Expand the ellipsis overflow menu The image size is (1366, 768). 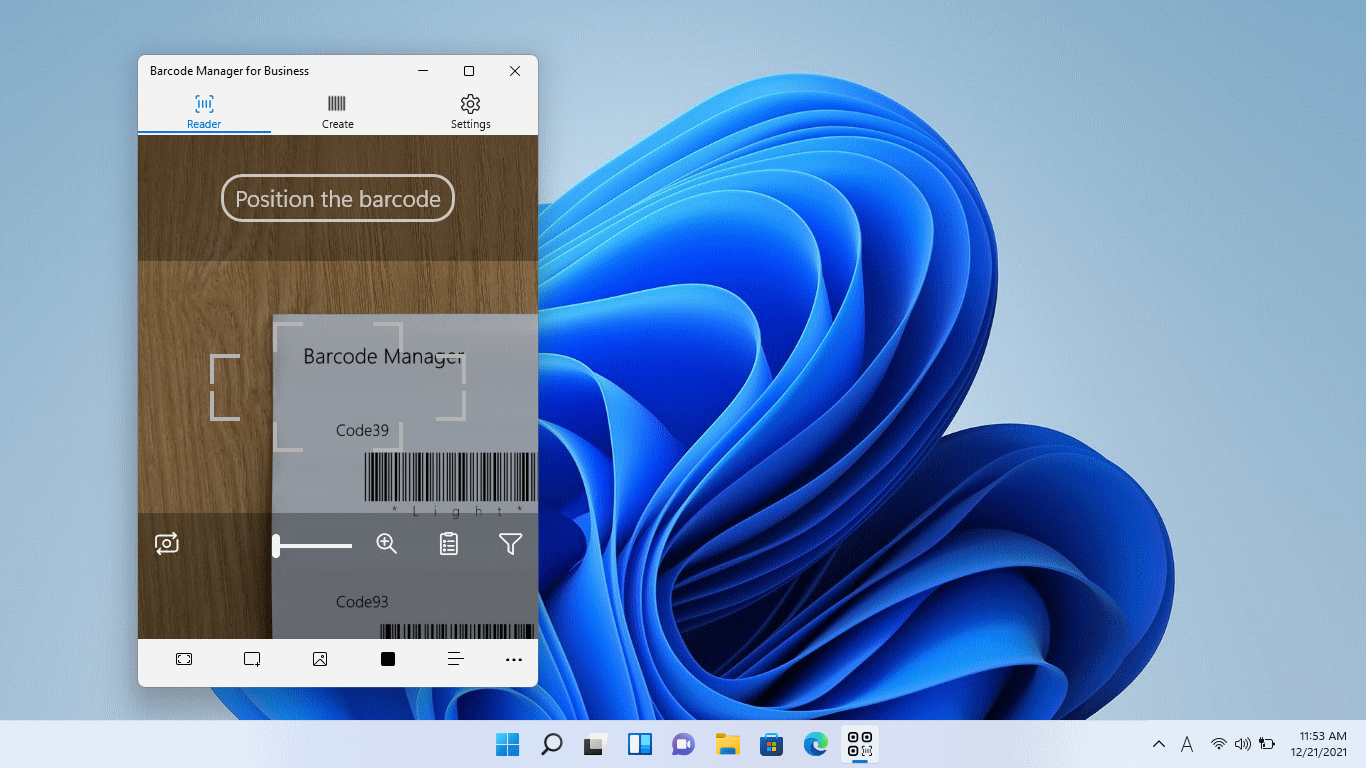coord(514,659)
